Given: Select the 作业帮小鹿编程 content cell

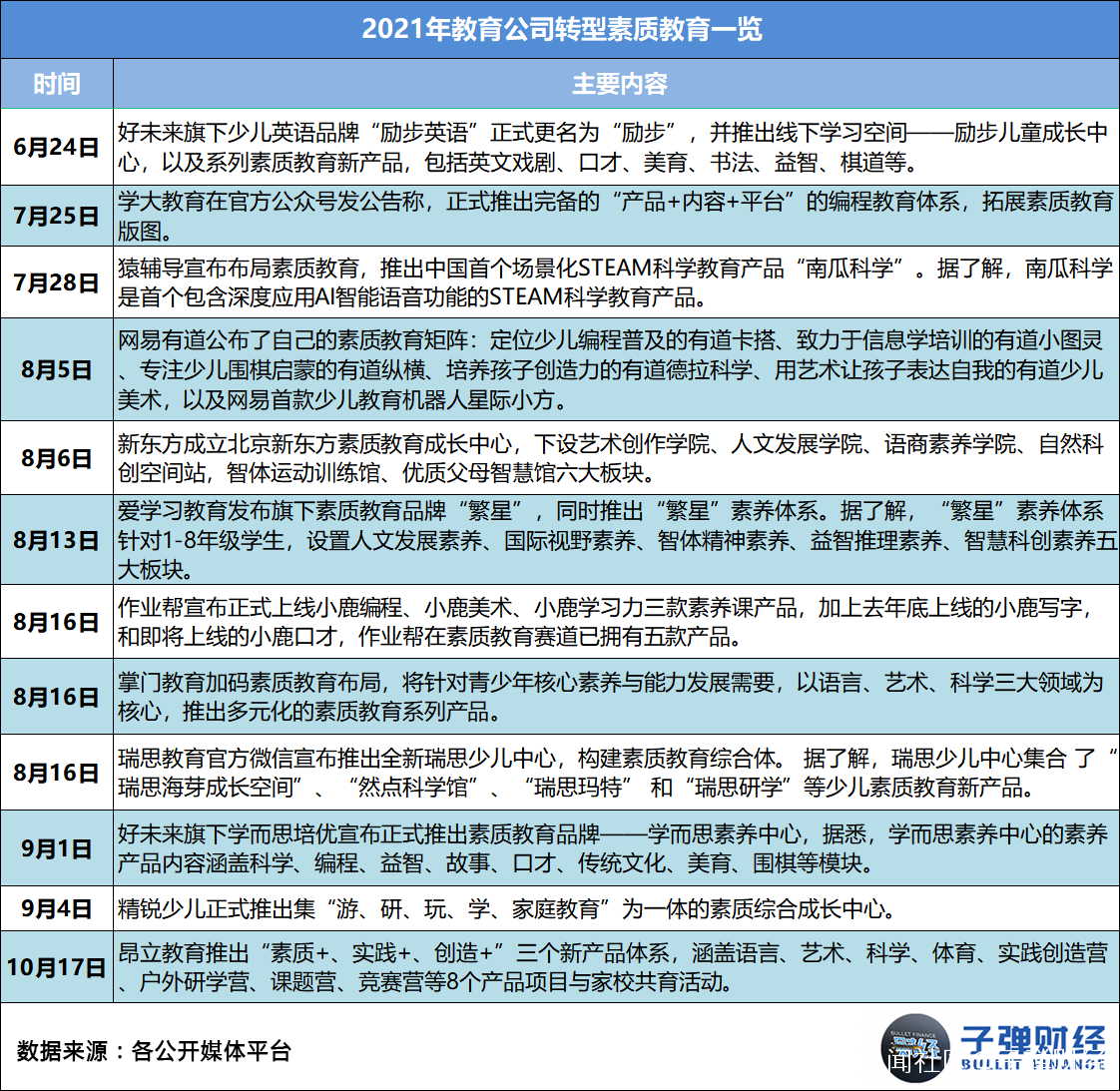Looking at the screenshot, I should click(x=617, y=622).
